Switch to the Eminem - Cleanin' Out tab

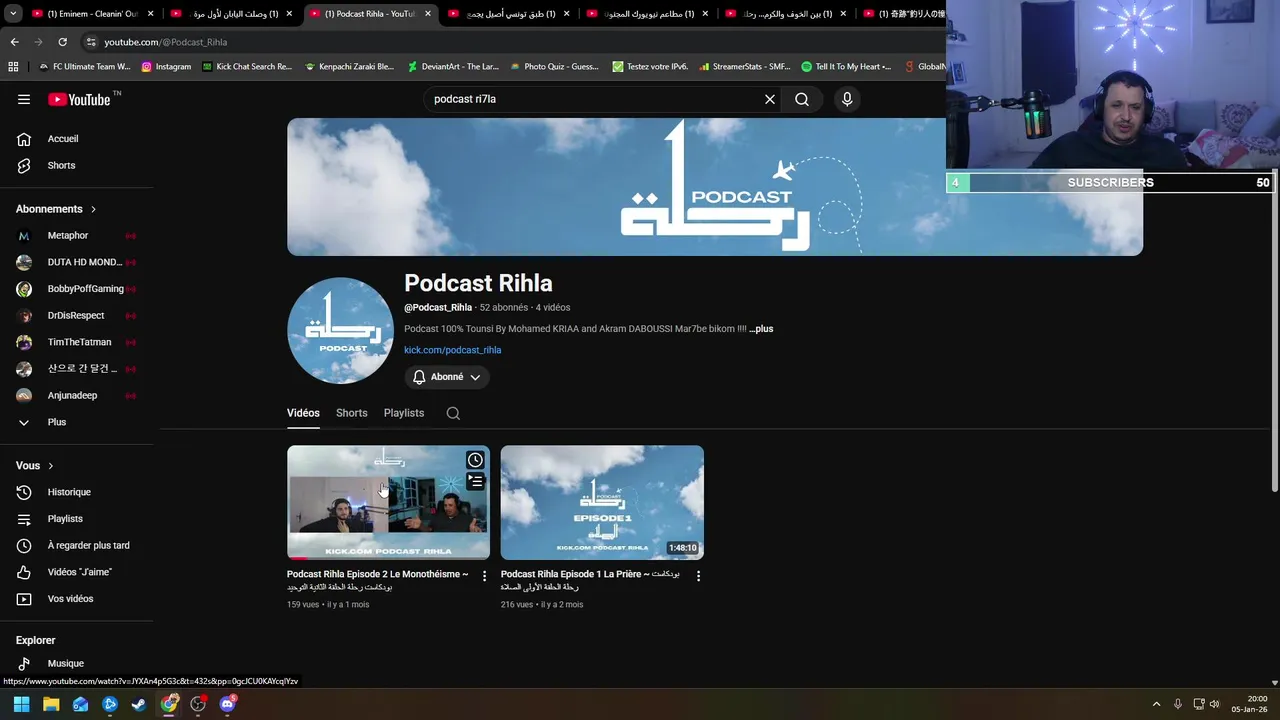[x=85, y=14]
